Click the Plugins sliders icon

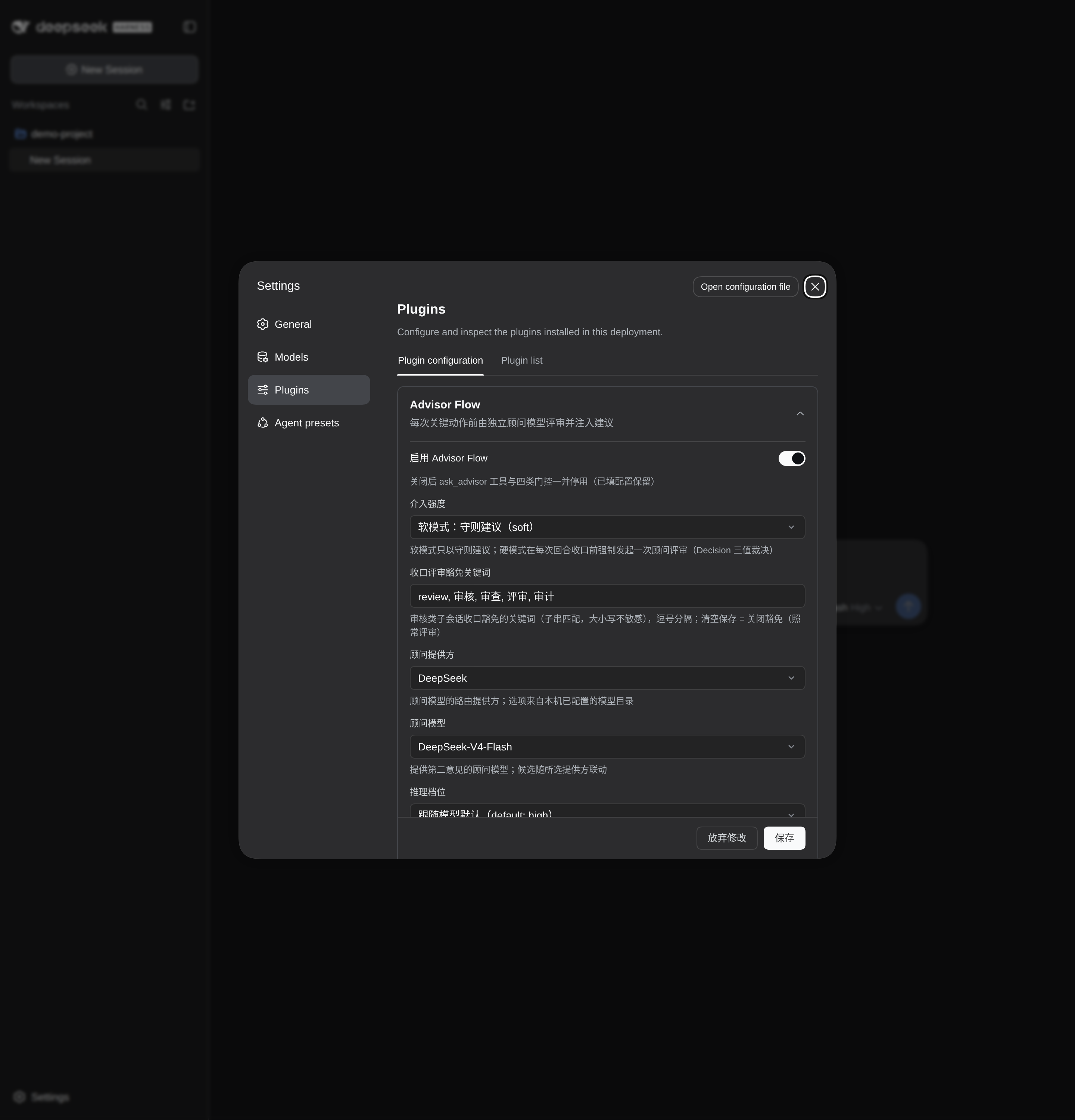tap(263, 390)
